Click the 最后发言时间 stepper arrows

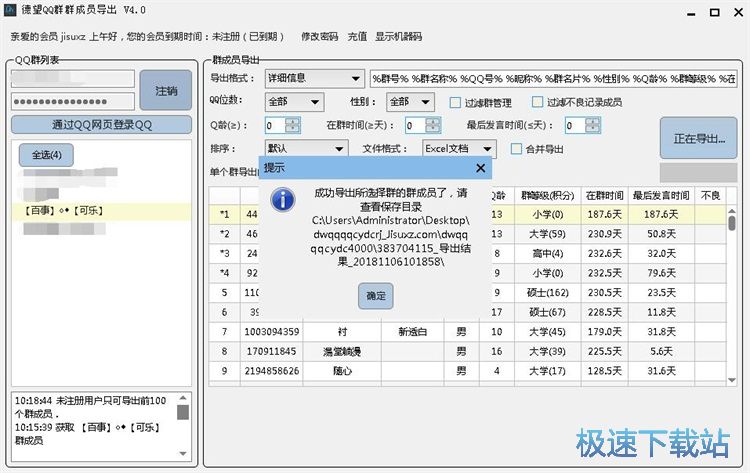pyautogui.click(x=593, y=125)
